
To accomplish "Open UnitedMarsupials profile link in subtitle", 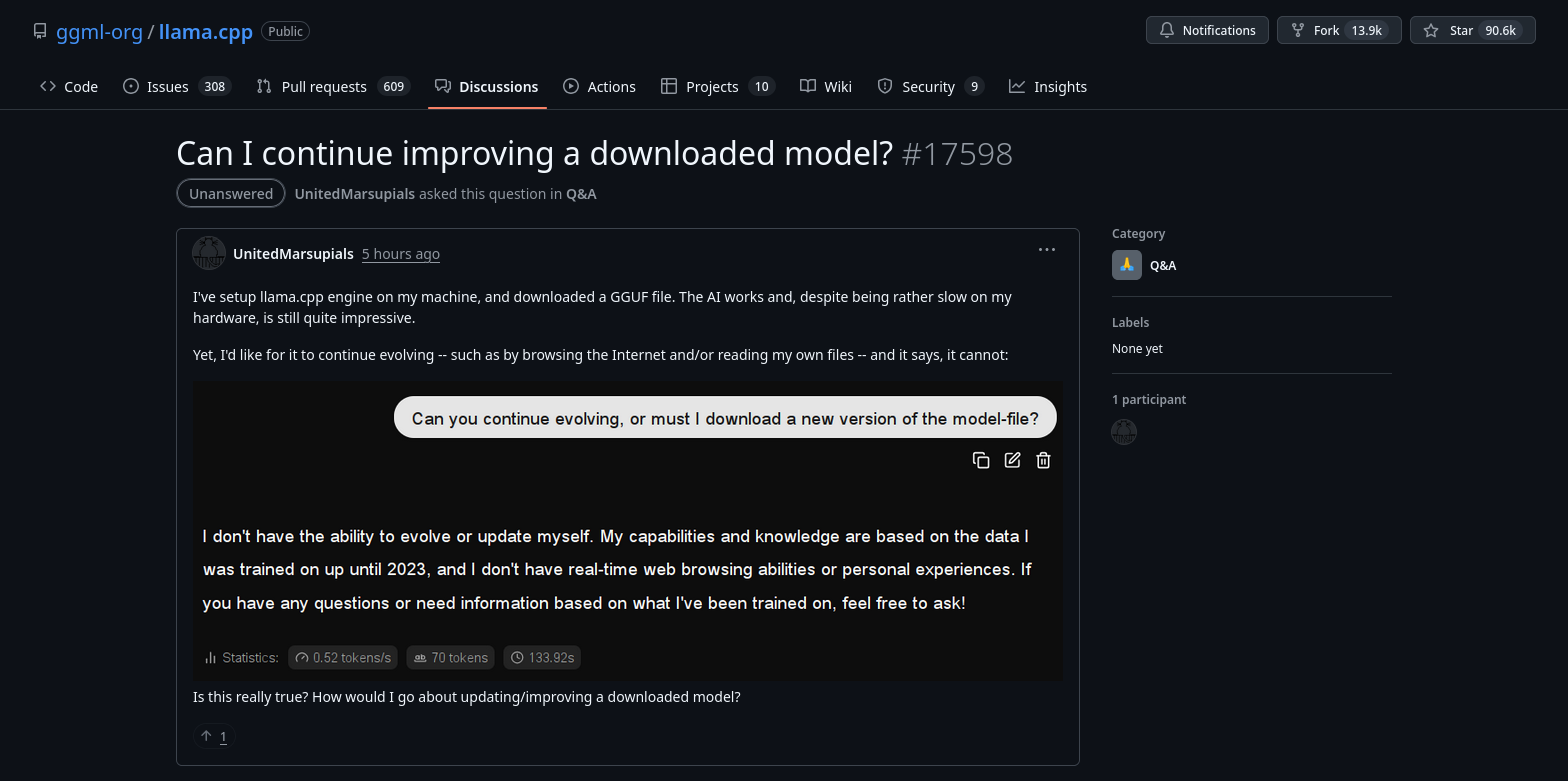I will tap(355, 194).
